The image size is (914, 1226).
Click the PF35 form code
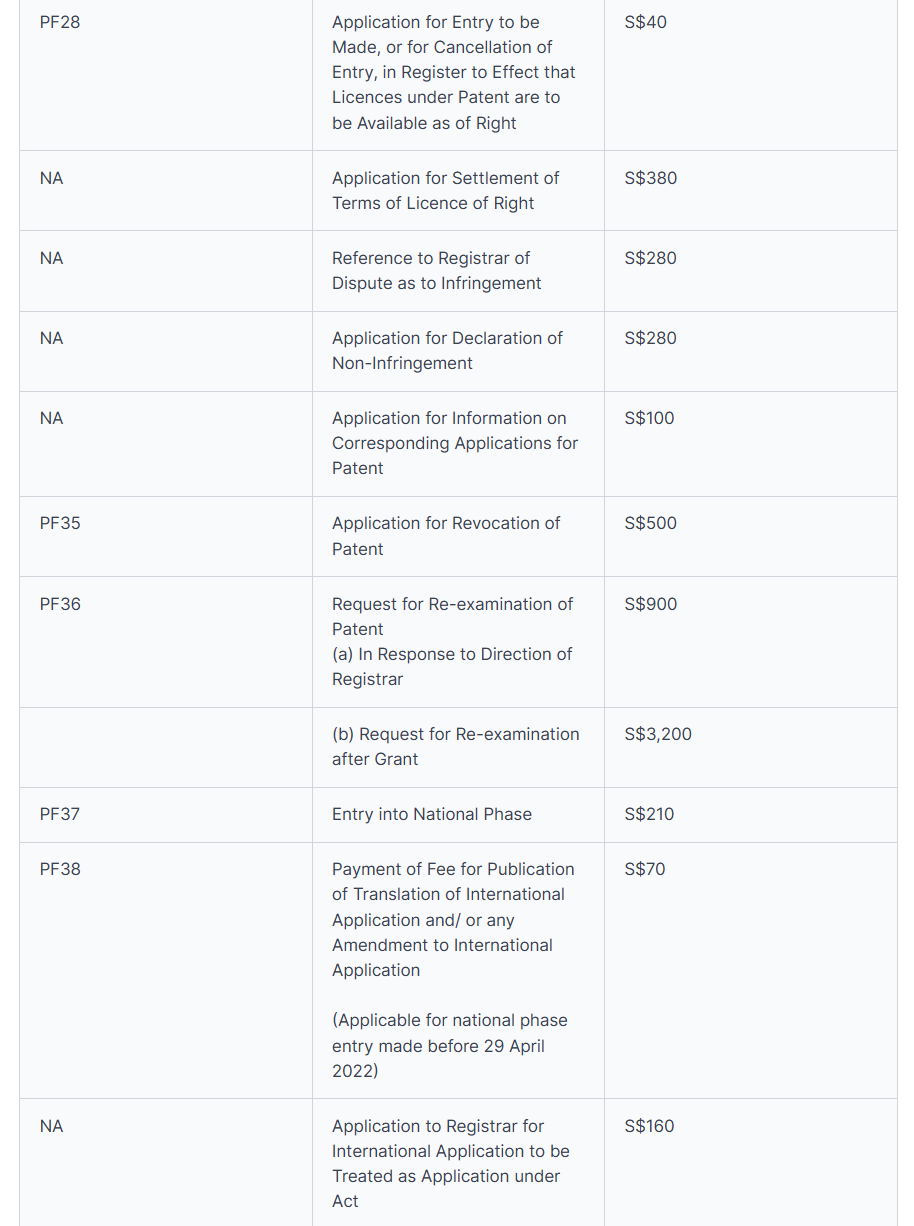pos(60,523)
